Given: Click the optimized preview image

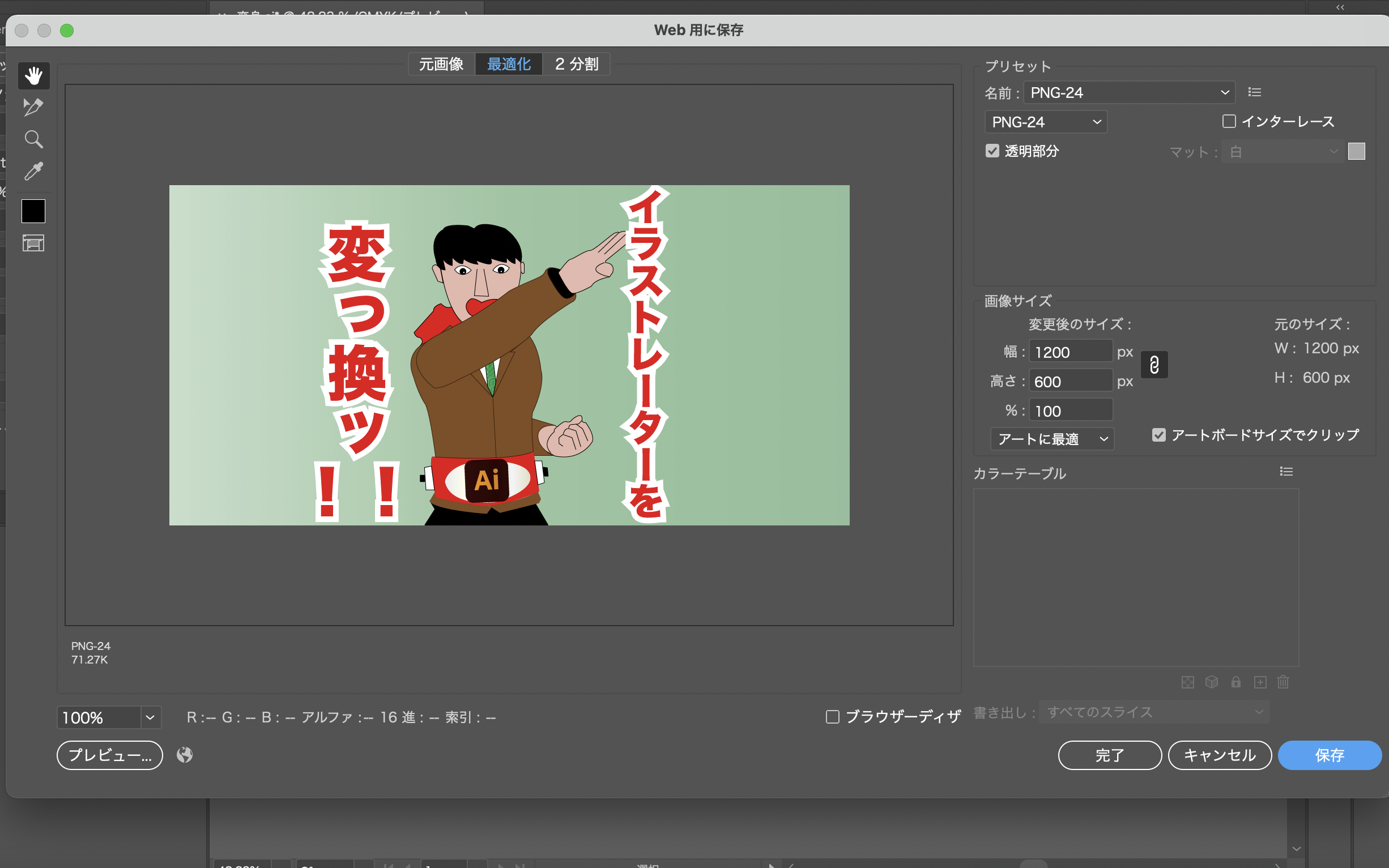Looking at the screenshot, I should click(509, 356).
